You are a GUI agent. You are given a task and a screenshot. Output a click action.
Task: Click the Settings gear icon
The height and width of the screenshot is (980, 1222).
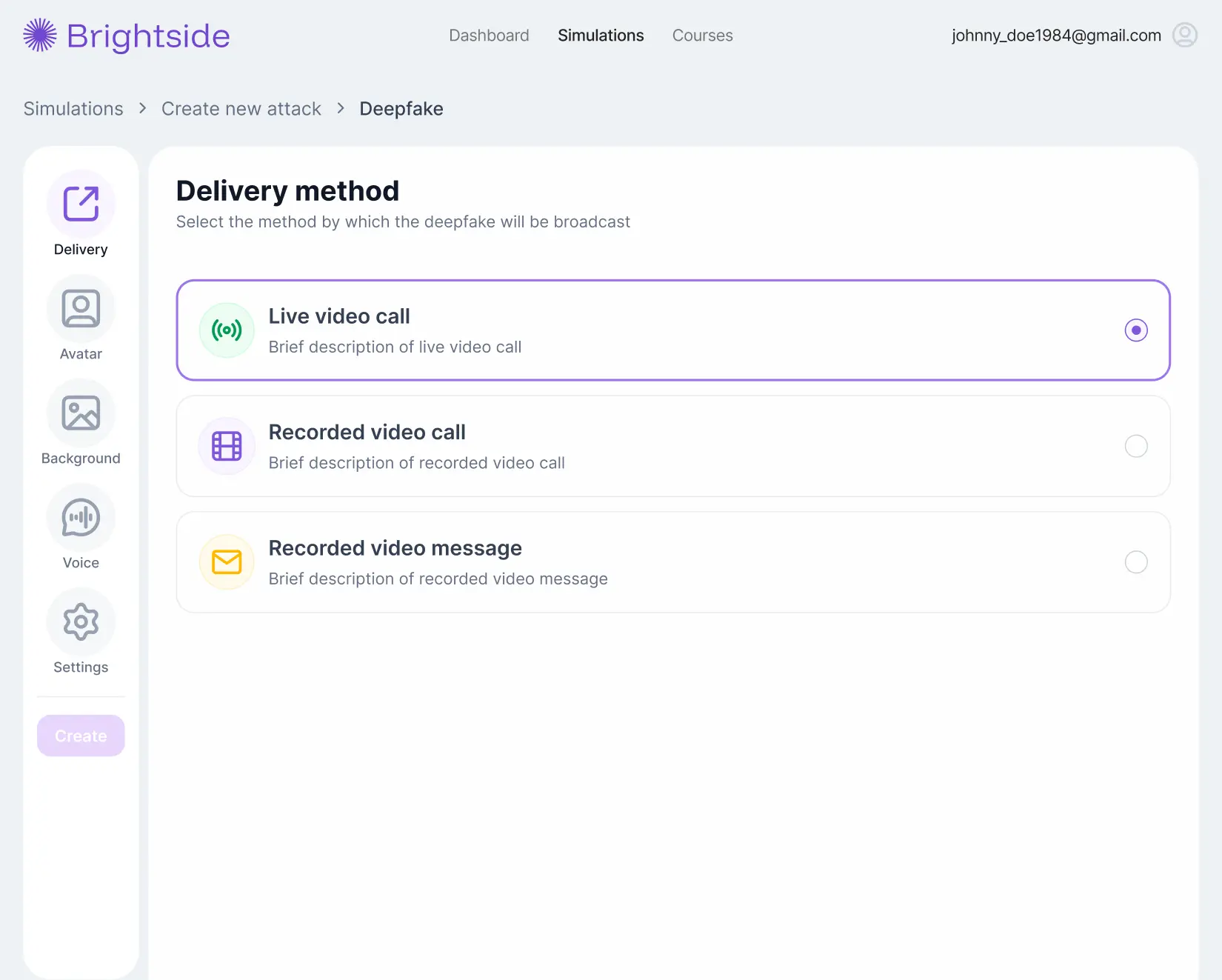[x=80, y=621]
